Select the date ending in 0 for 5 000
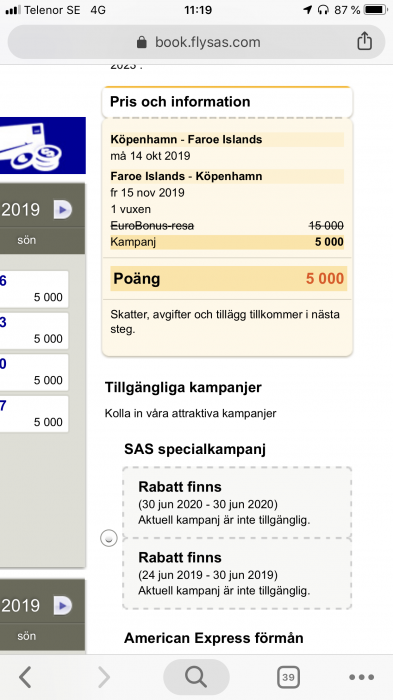Image resolution: width=393 pixels, height=700 pixels. coord(34,372)
